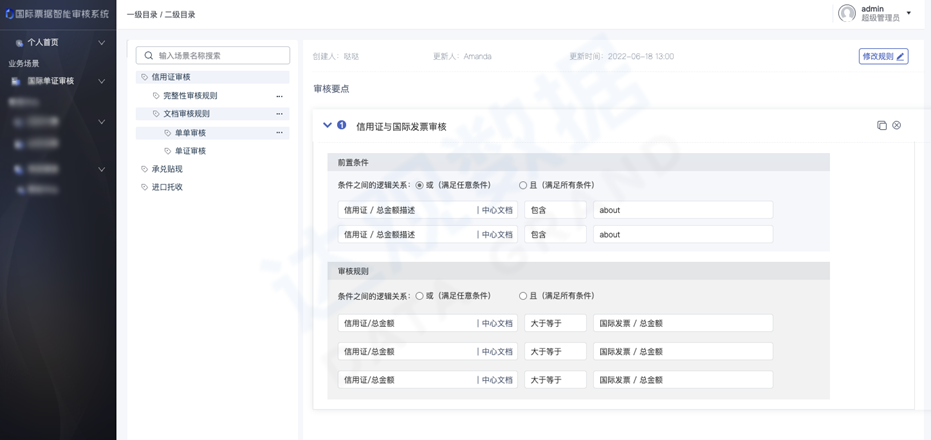Screen dimensions: 931x440
Task: Click the 更新时间 2022-06-18 13:00 text
Action: click(622, 56)
